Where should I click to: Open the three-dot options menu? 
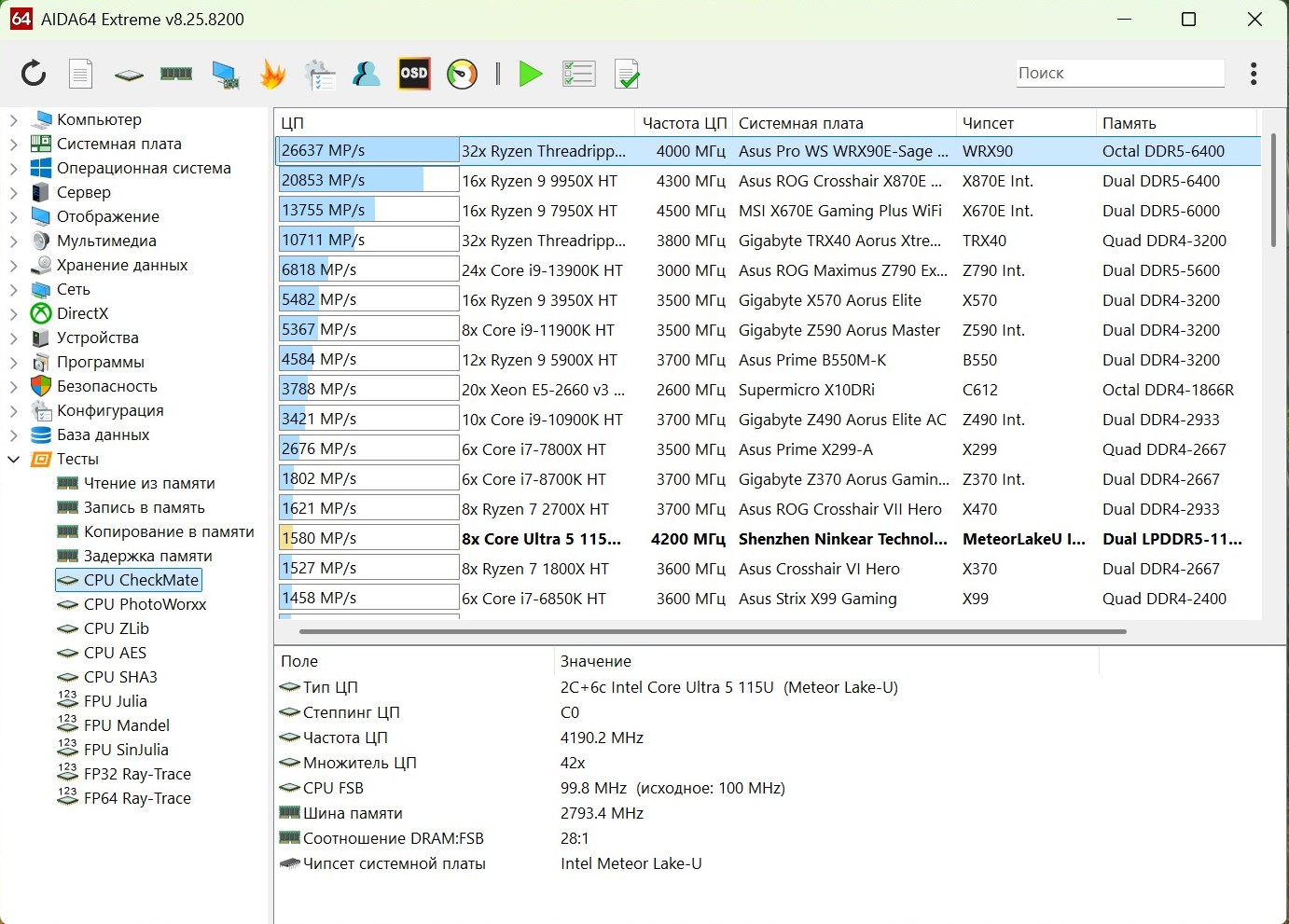click(1254, 74)
